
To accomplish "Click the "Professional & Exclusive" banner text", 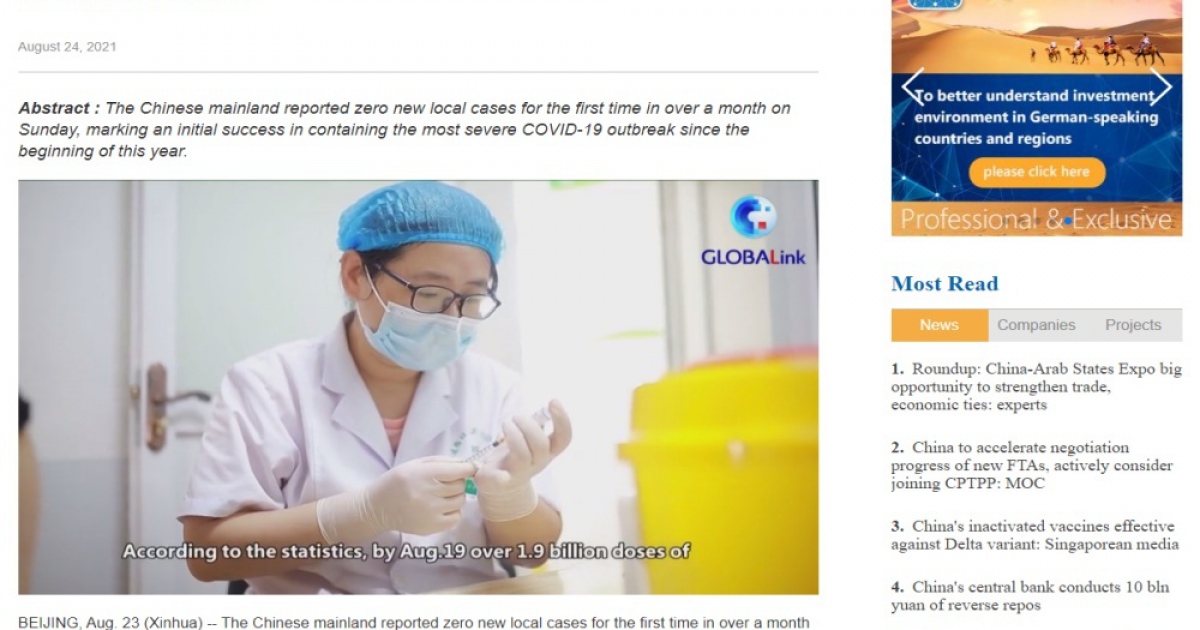I will tap(1036, 219).
